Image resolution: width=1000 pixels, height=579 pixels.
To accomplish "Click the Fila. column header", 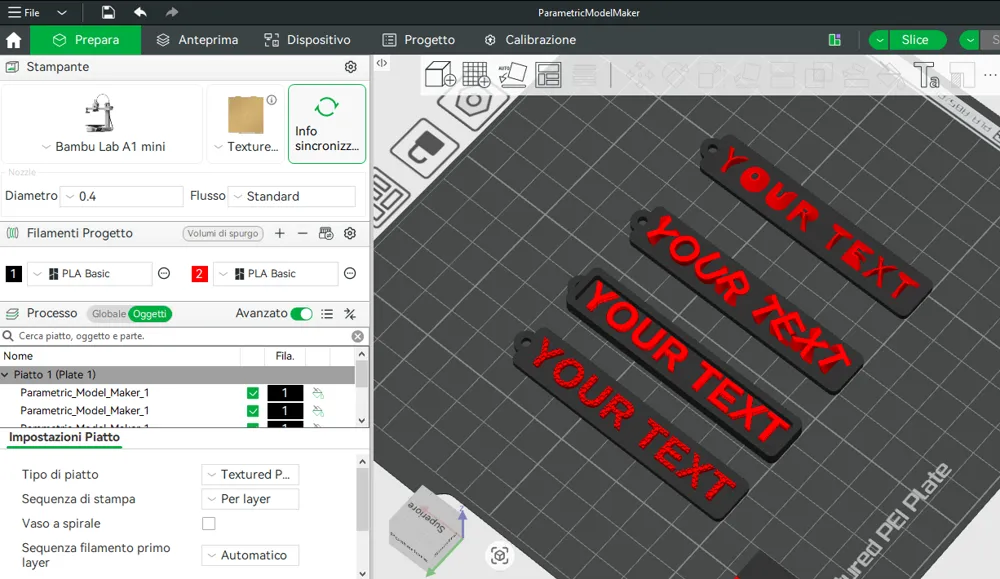I will coord(284,356).
